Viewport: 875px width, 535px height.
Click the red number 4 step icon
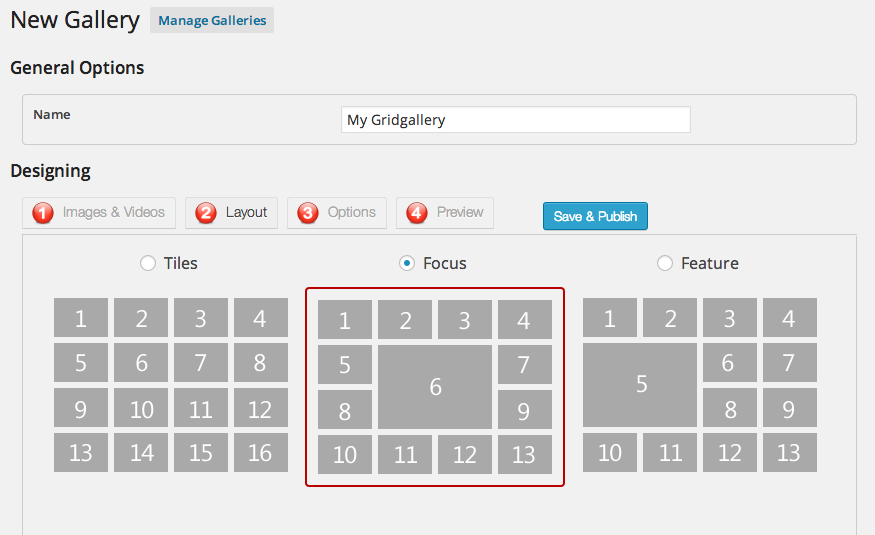coord(417,212)
